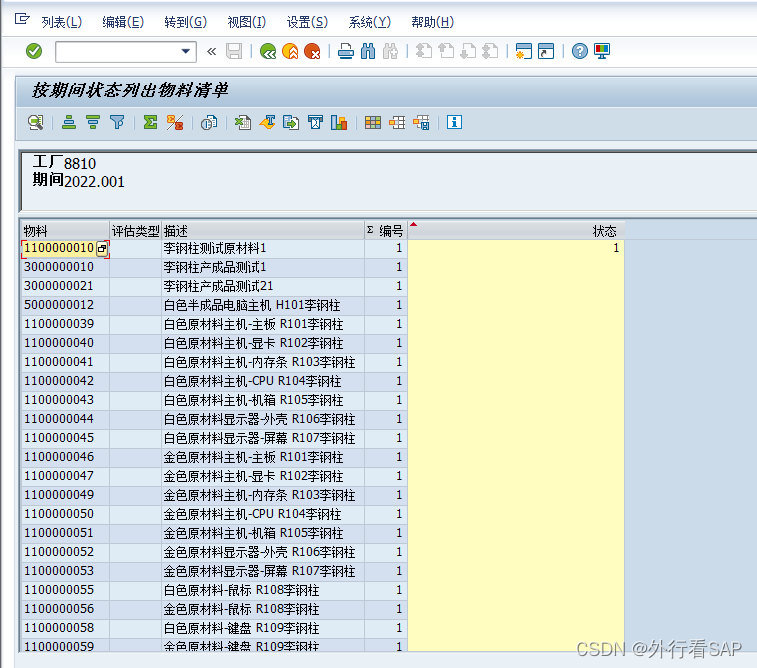
Task: Click the Save Layout icon
Action: [421, 123]
